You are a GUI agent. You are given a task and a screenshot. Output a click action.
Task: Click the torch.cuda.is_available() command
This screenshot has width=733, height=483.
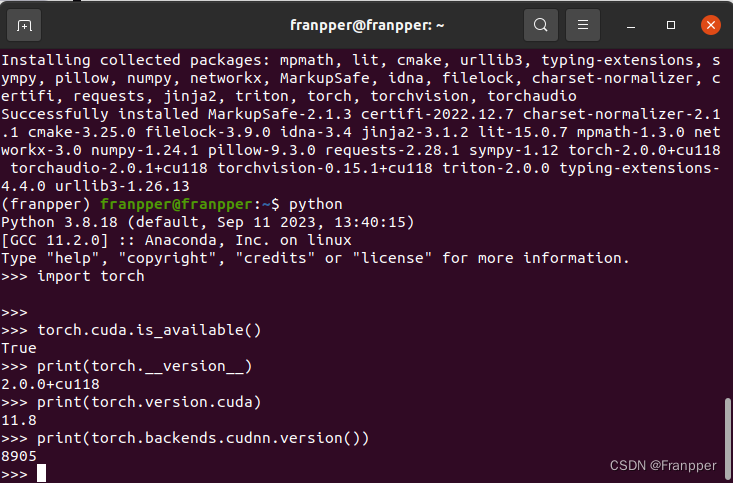click(148, 330)
